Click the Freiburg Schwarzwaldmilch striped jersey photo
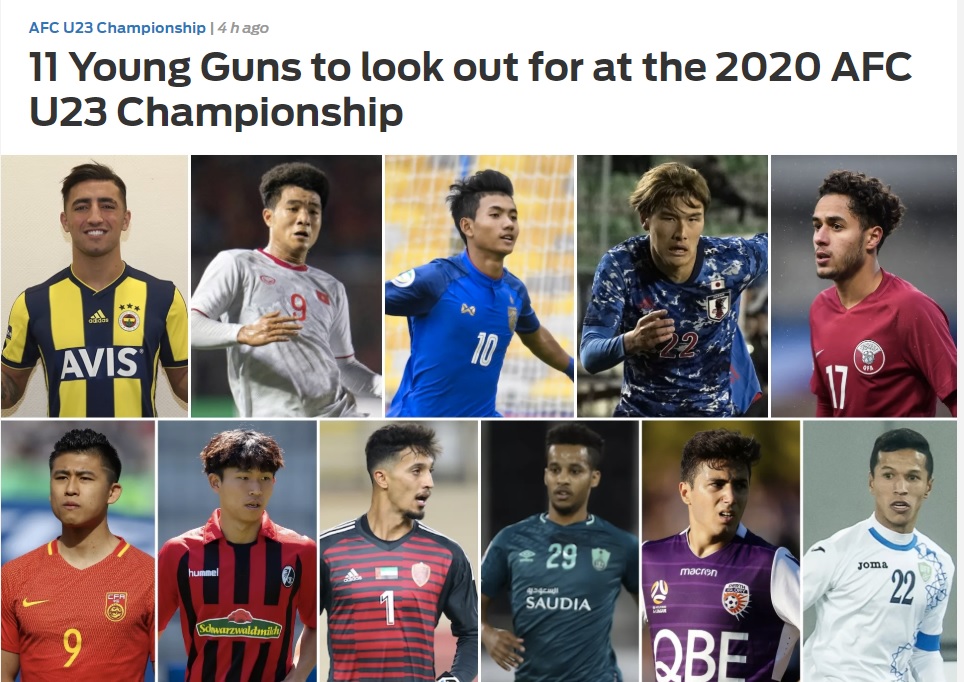This screenshot has height=682, width=964. click(x=237, y=551)
